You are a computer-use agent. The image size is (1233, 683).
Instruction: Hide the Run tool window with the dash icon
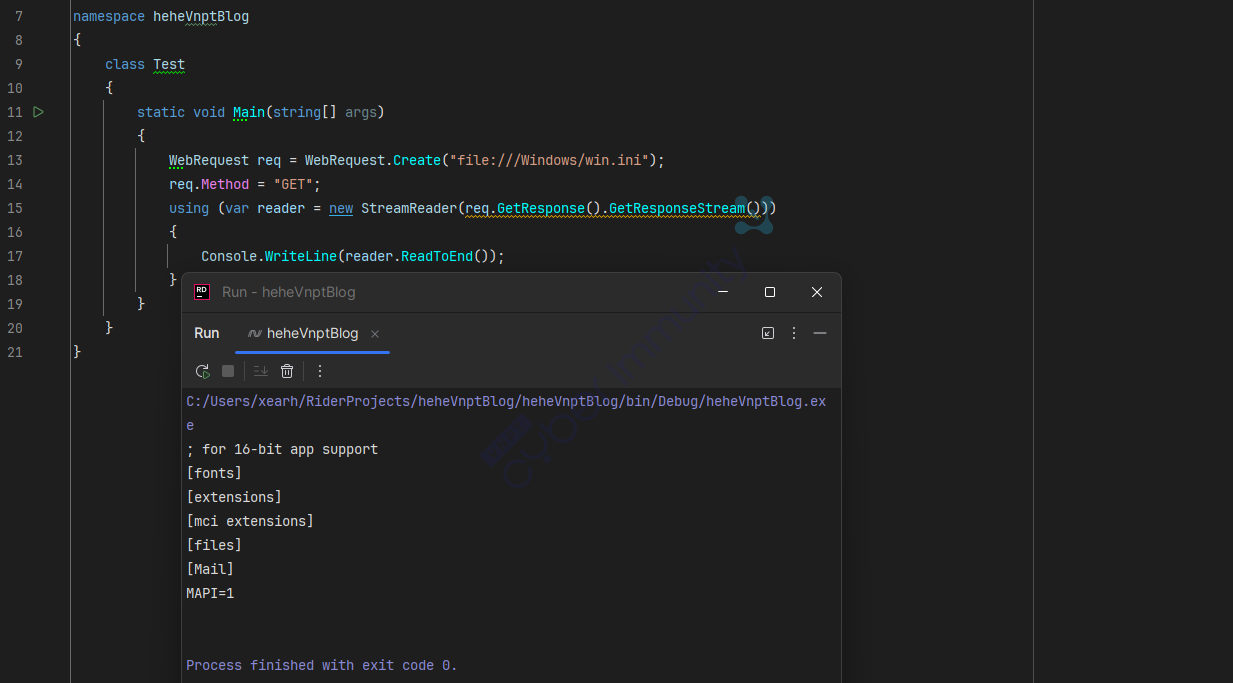coord(820,333)
